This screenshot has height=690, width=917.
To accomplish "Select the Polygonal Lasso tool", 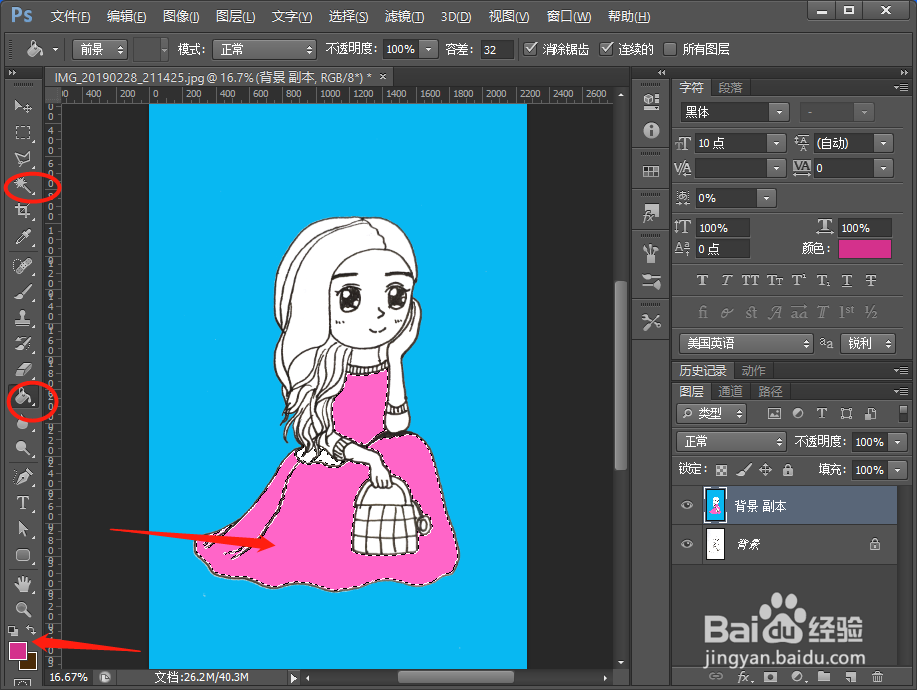I will pos(23,159).
